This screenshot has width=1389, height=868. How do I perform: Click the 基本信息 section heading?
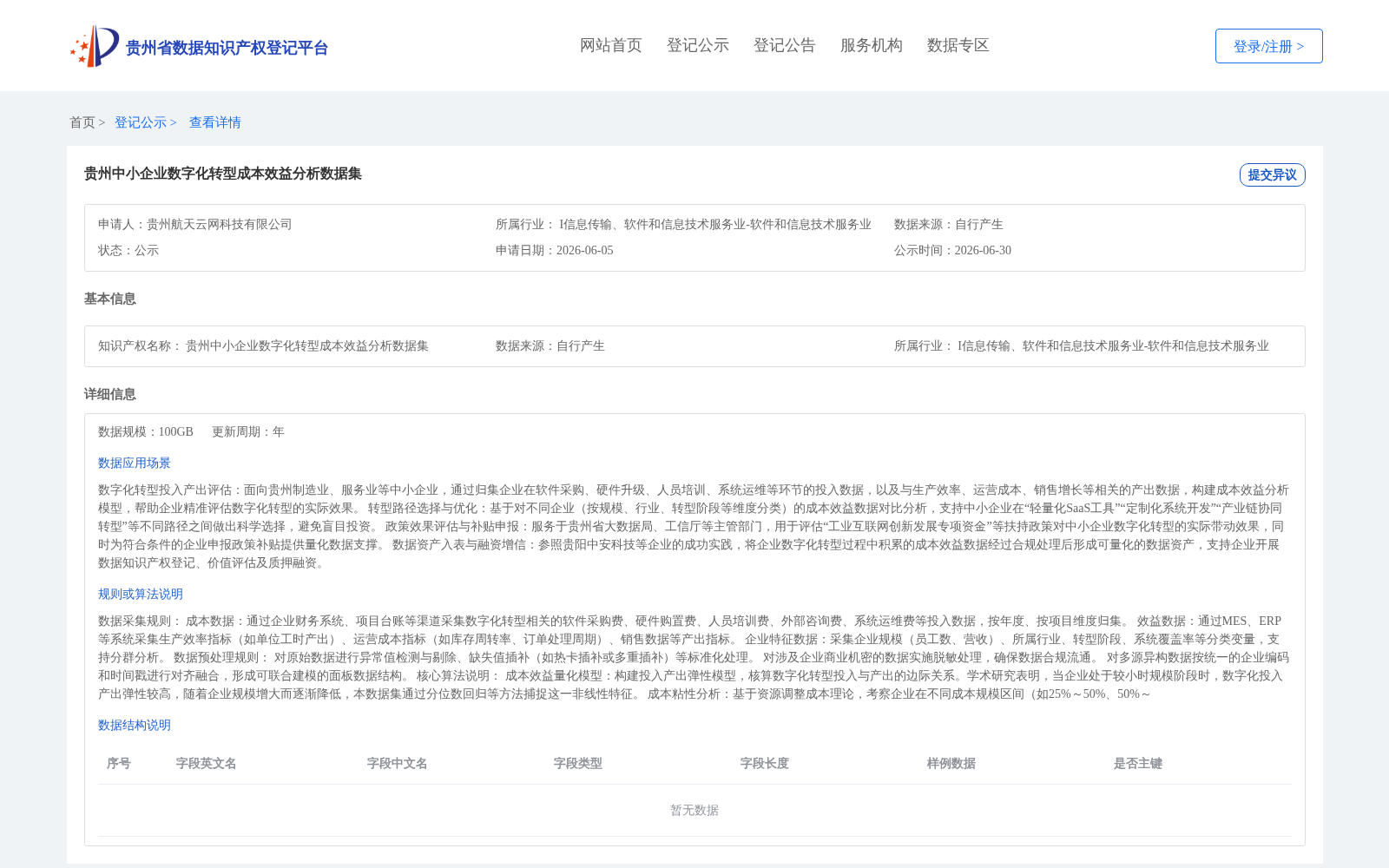tap(110, 299)
